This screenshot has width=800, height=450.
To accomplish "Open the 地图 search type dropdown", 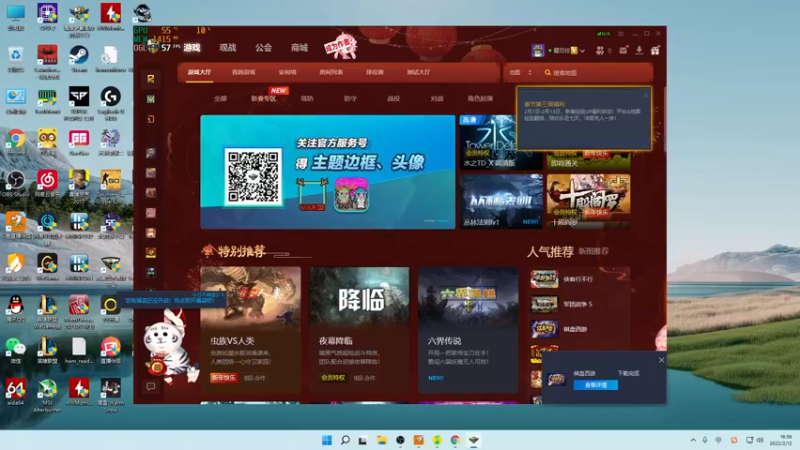I will (520, 72).
